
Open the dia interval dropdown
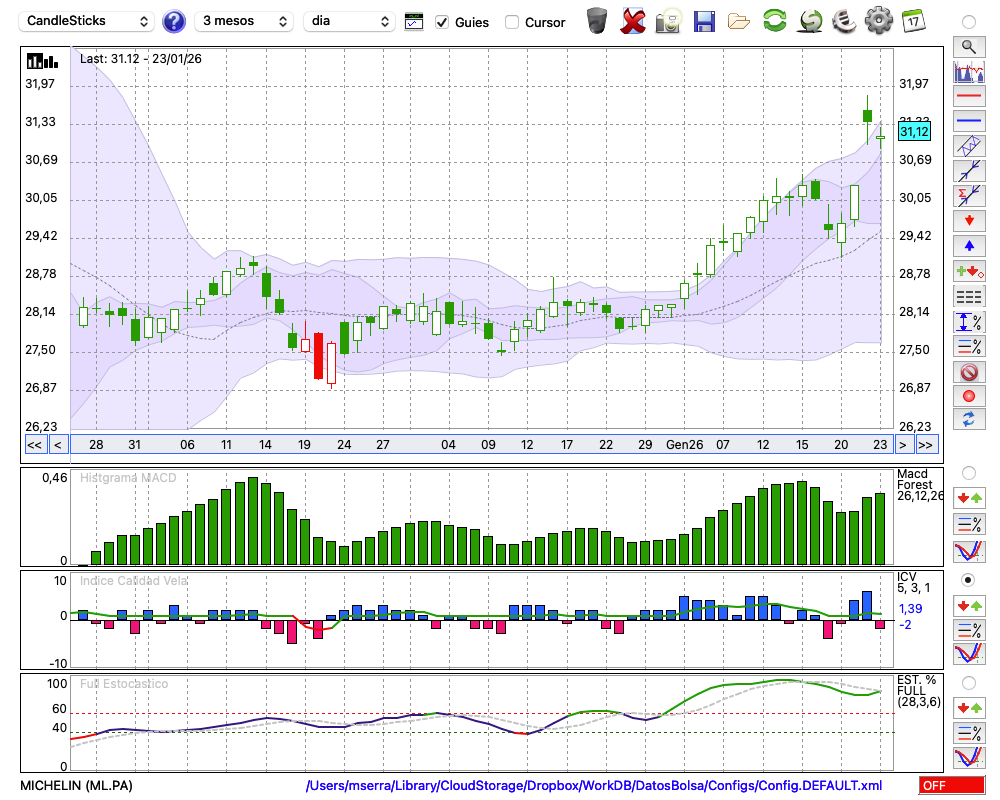coord(349,21)
